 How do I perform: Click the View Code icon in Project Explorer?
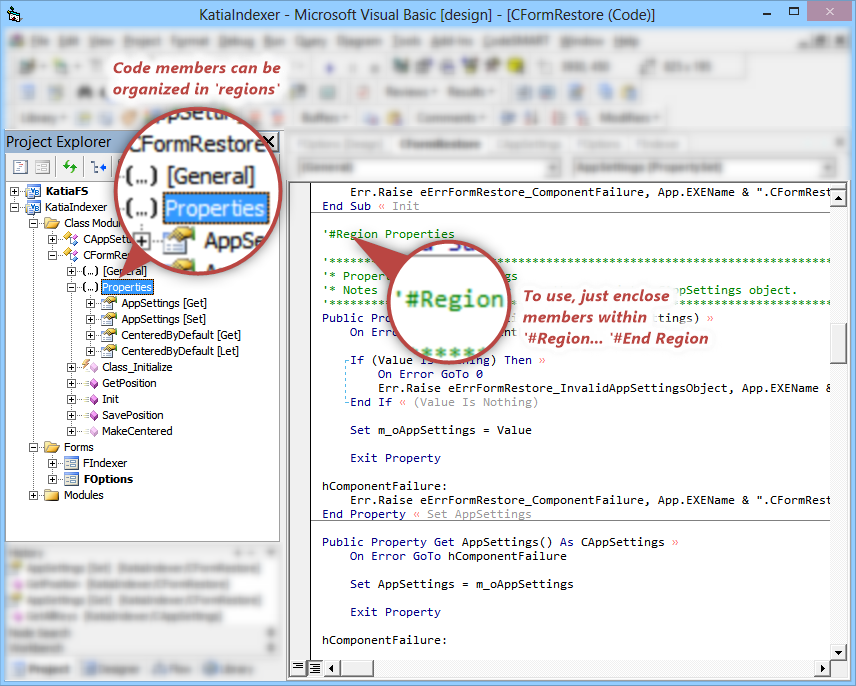(x=21, y=166)
